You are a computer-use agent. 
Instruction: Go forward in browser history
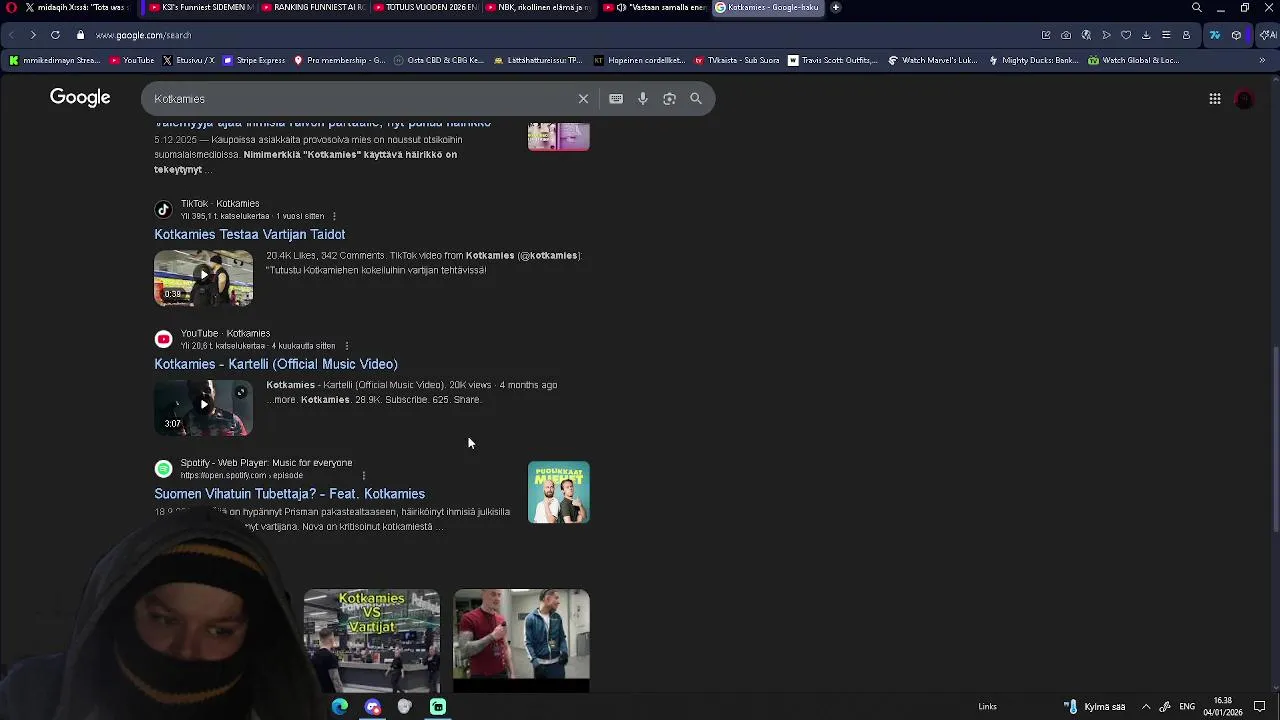click(33, 35)
